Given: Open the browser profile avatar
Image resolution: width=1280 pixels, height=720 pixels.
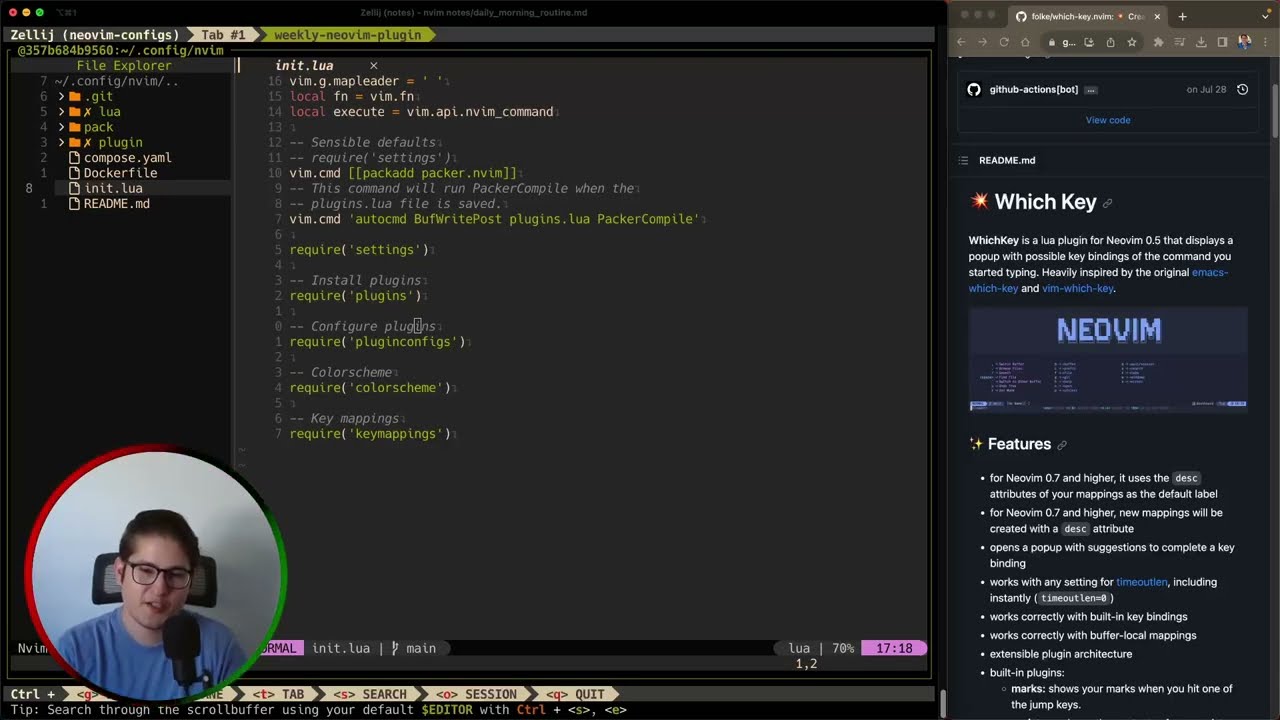Looking at the screenshot, I should tap(1244, 42).
